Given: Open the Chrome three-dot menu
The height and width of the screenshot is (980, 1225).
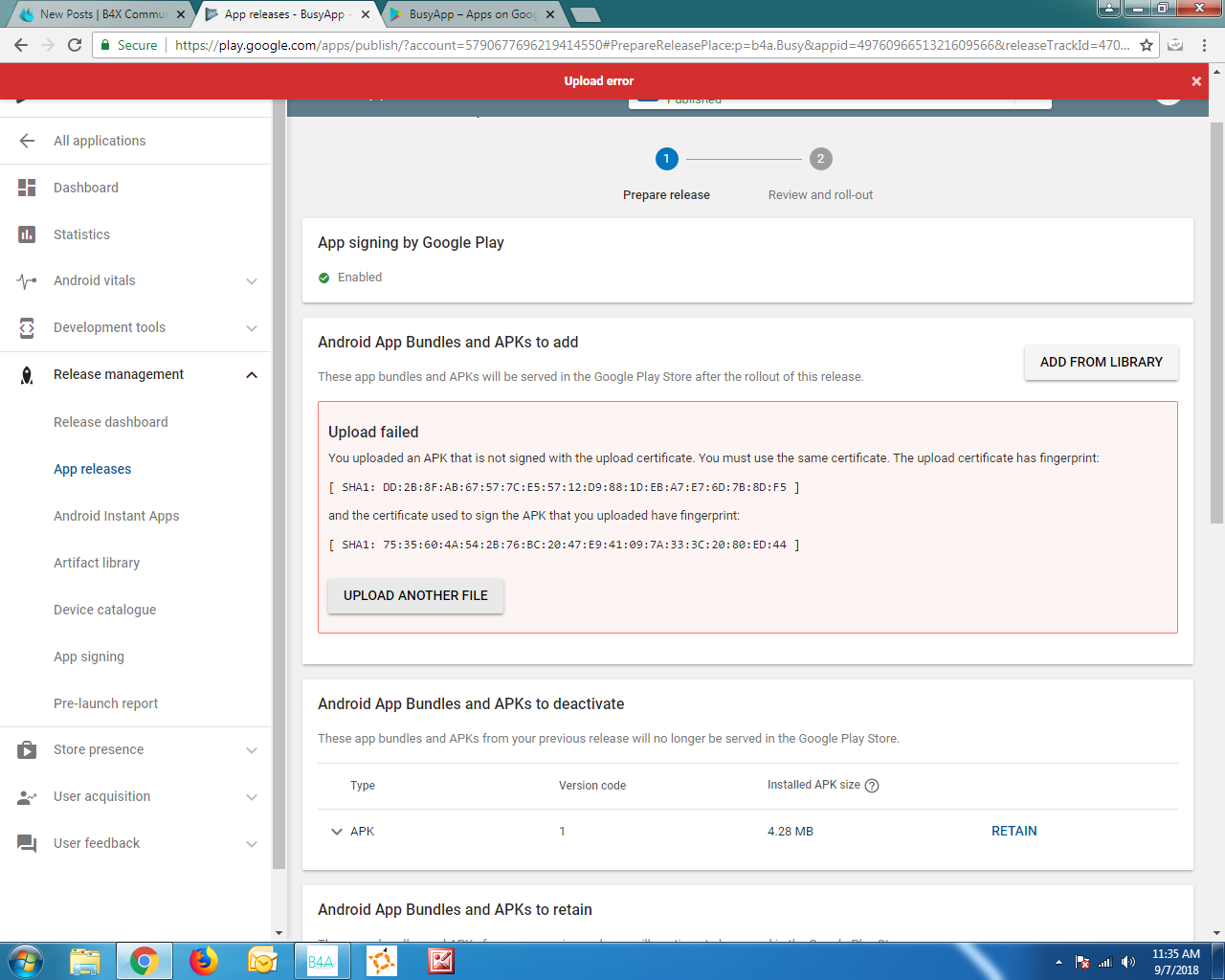Looking at the screenshot, I should tap(1205, 45).
